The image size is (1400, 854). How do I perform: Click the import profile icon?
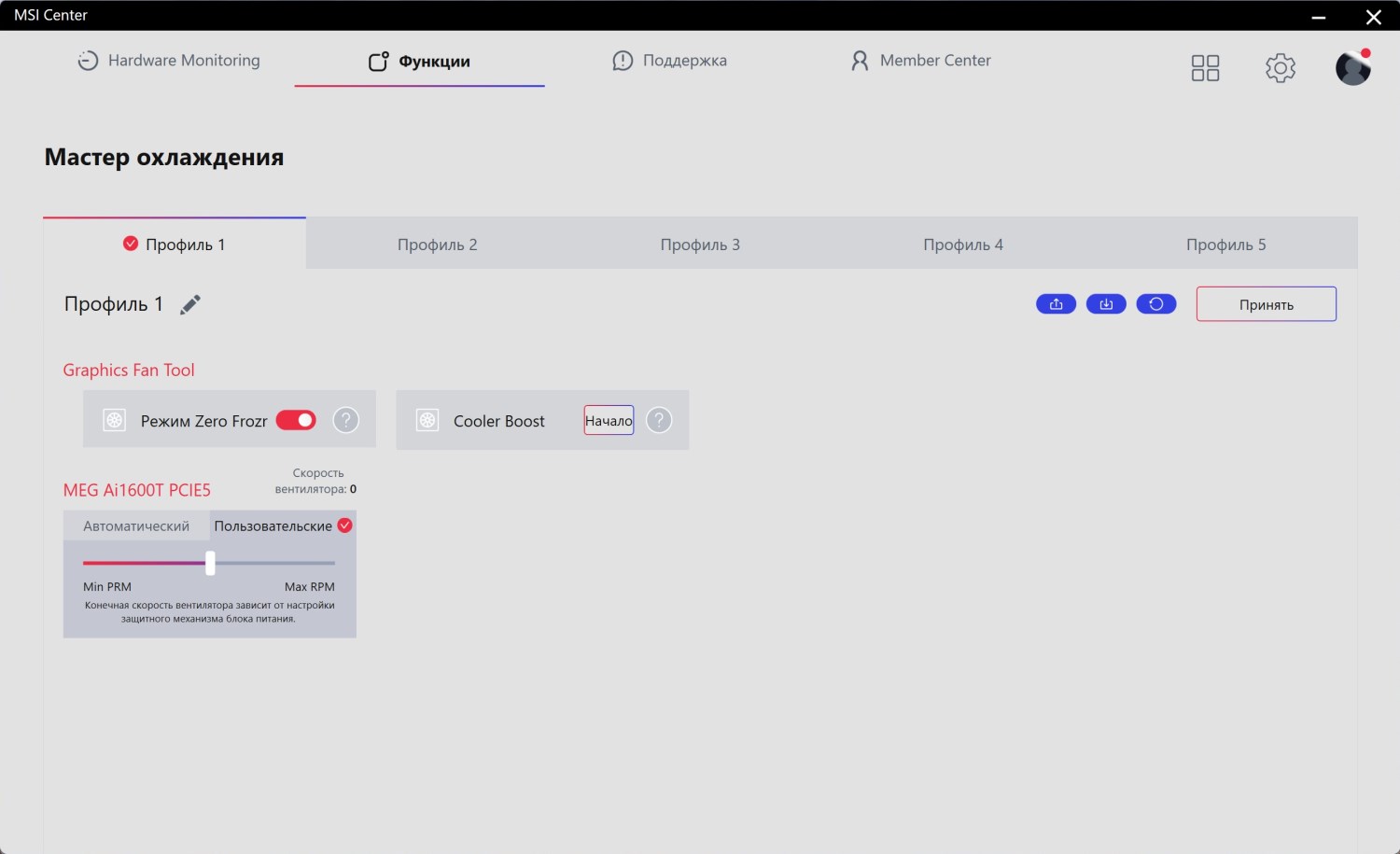1106,304
